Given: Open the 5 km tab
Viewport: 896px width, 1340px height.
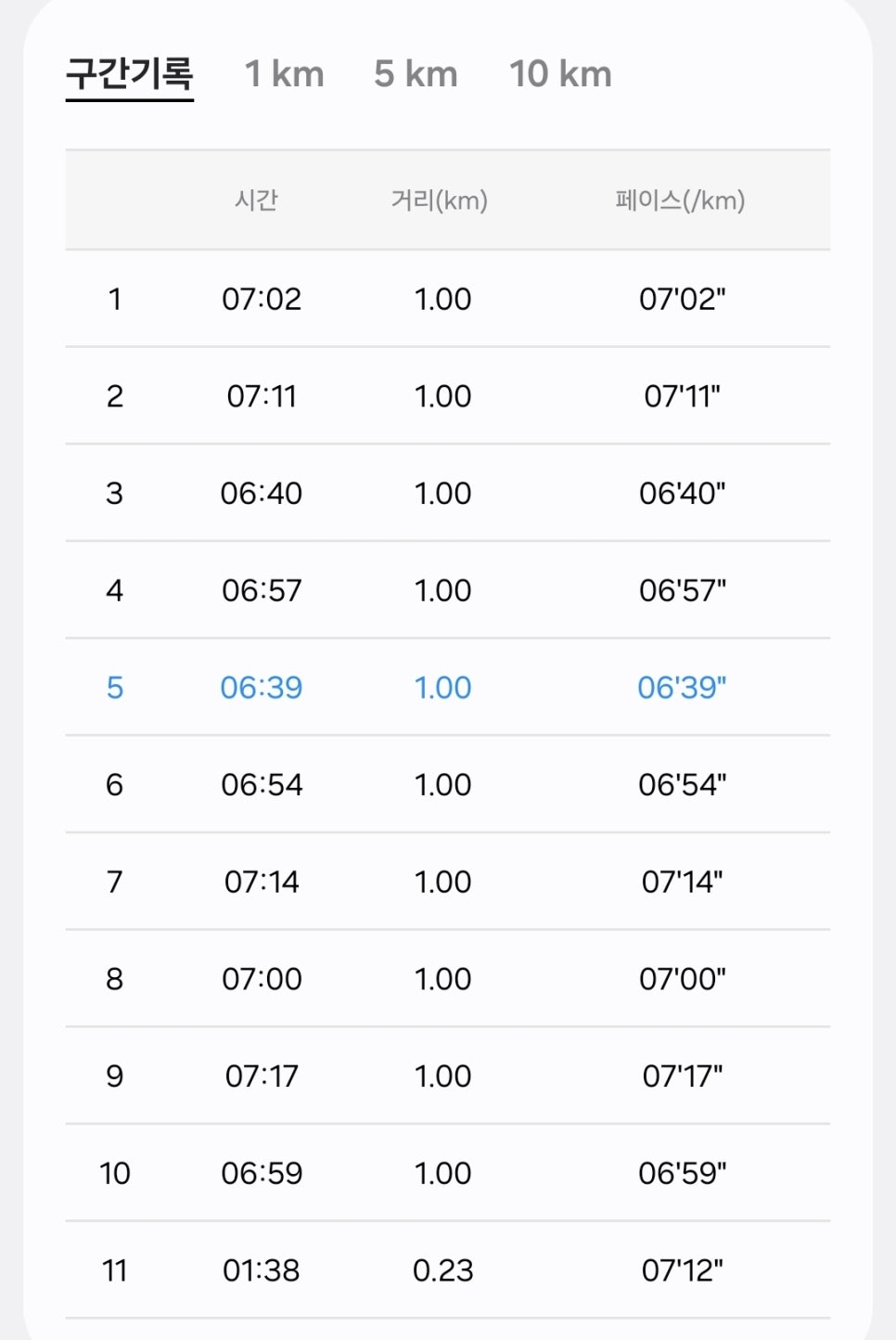Looking at the screenshot, I should pyautogui.click(x=416, y=74).
